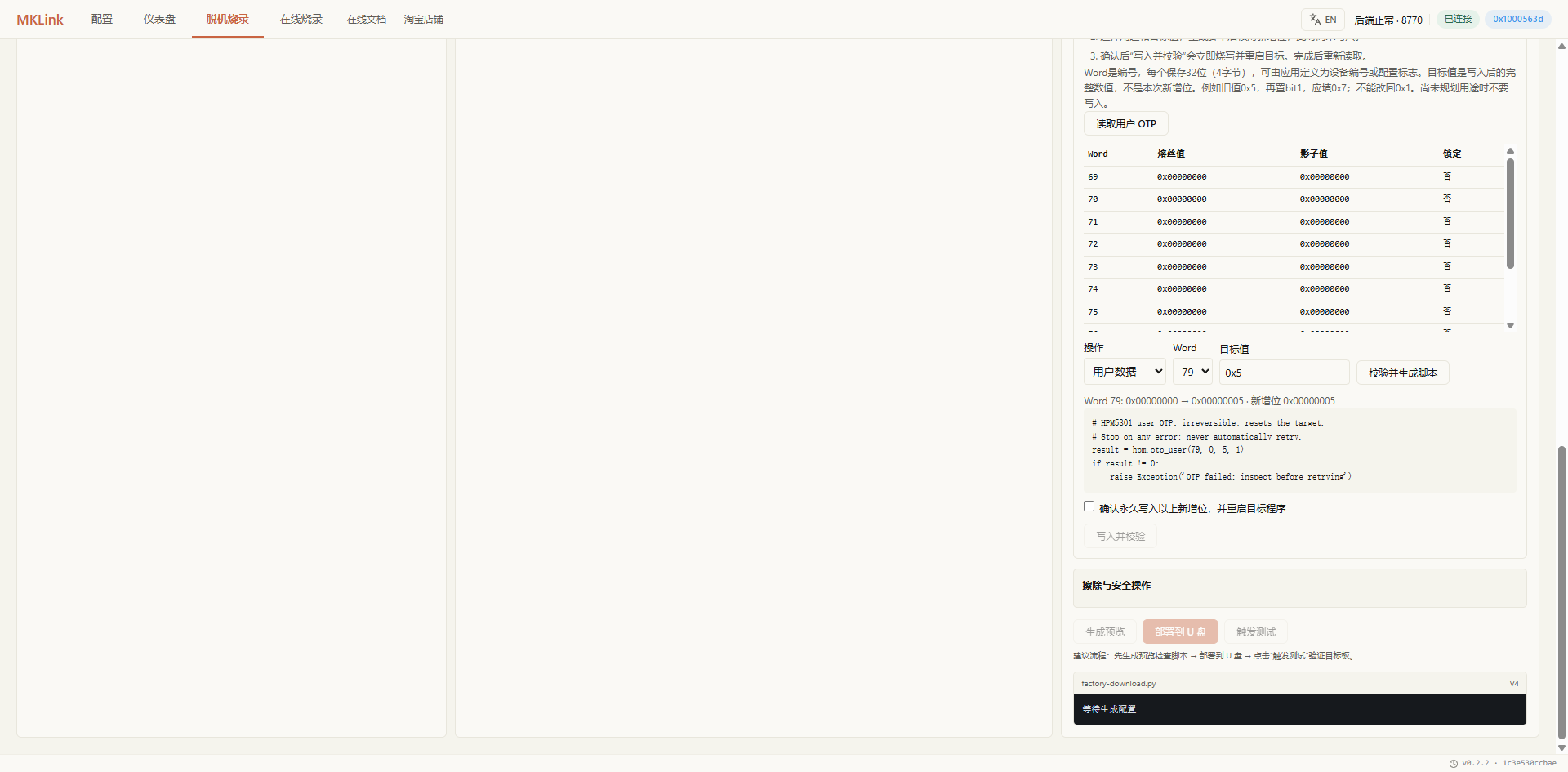The width and height of the screenshot is (1568, 772).
Task: Click the OTP table scrollbar thumb
Action: (1510, 213)
